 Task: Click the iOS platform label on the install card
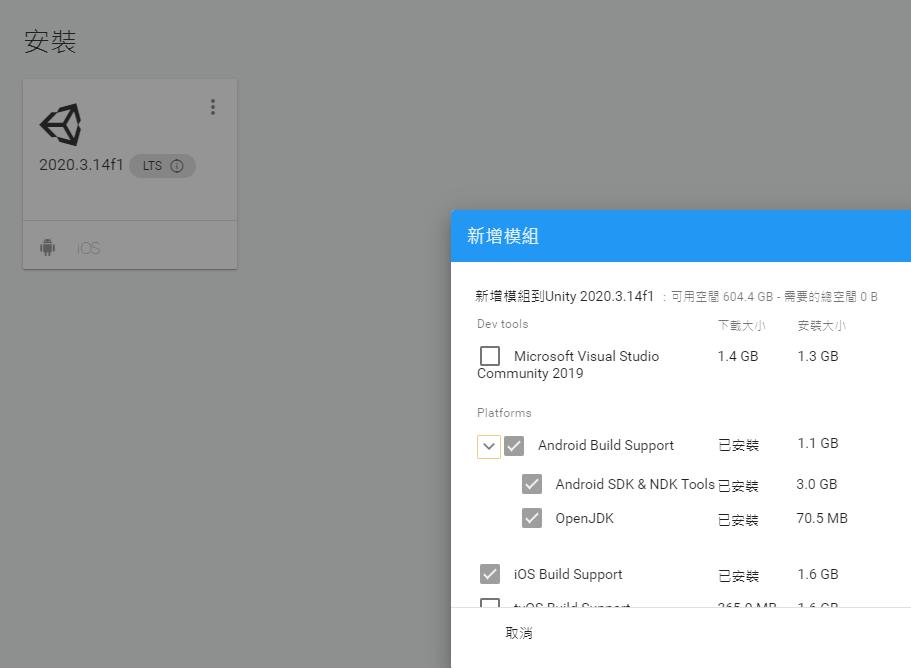tap(88, 249)
